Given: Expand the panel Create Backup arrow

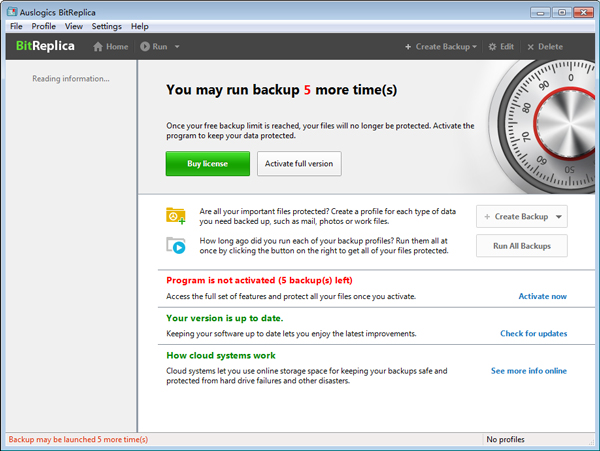Looking at the screenshot, I should point(559,217).
